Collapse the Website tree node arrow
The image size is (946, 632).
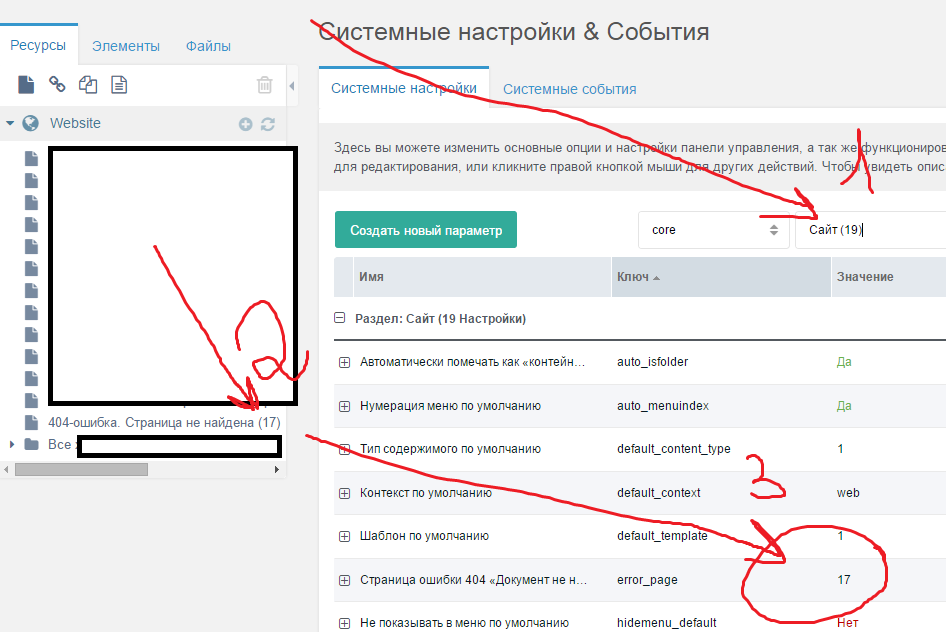[10, 123]
